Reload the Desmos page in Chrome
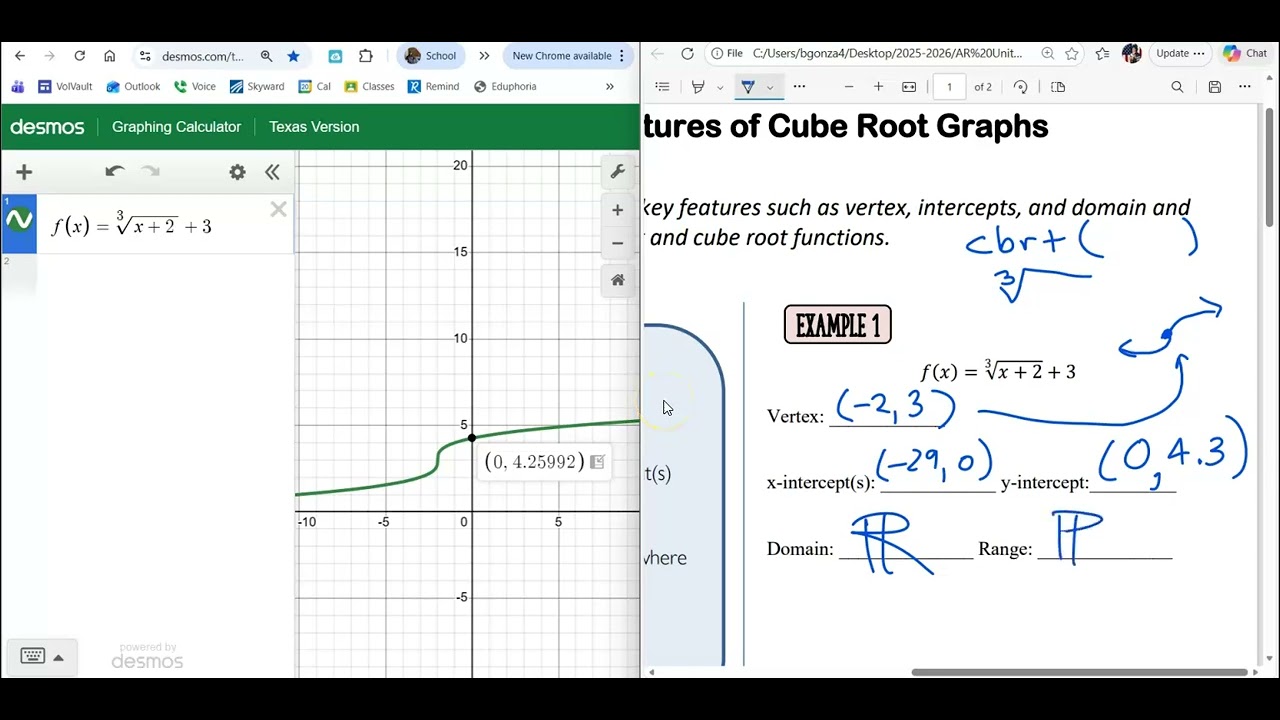The image size is (1280, 720). pos(80,56)
